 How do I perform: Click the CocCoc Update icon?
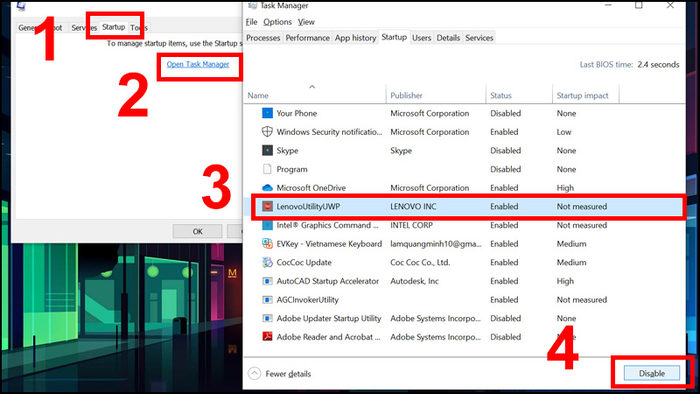267,262
